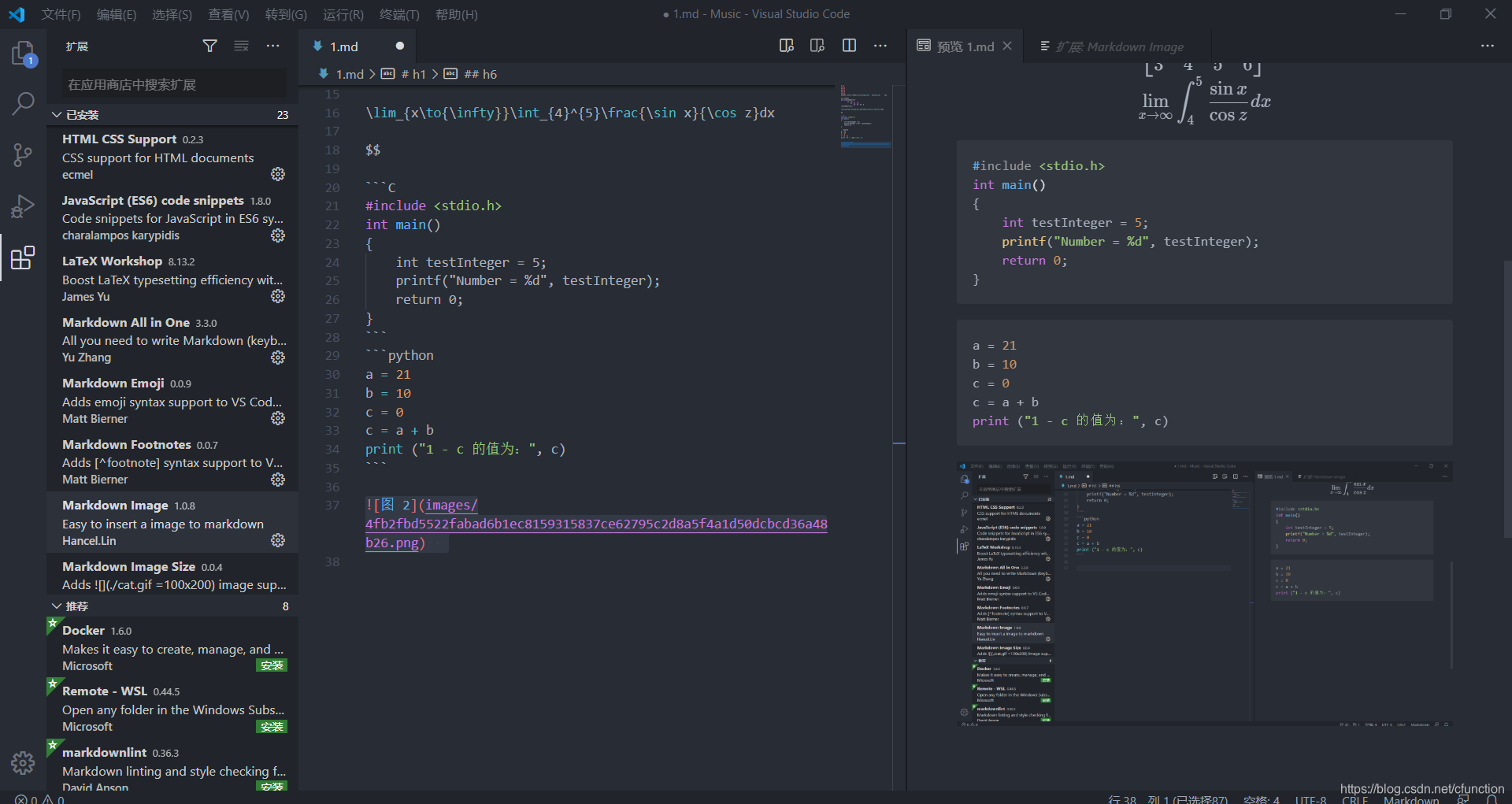Click the 1.md breadcrumb segment
Screen dimensions: 1512x804
coord(350,74)
